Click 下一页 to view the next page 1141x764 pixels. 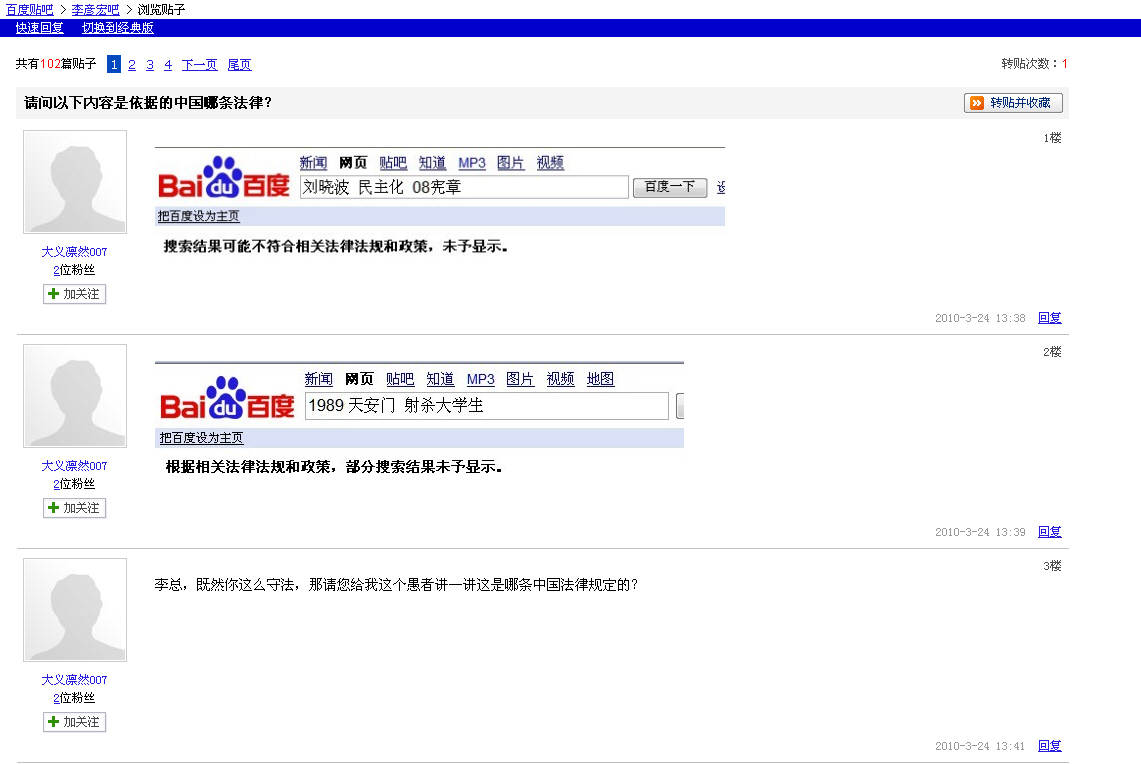[199, 65]
